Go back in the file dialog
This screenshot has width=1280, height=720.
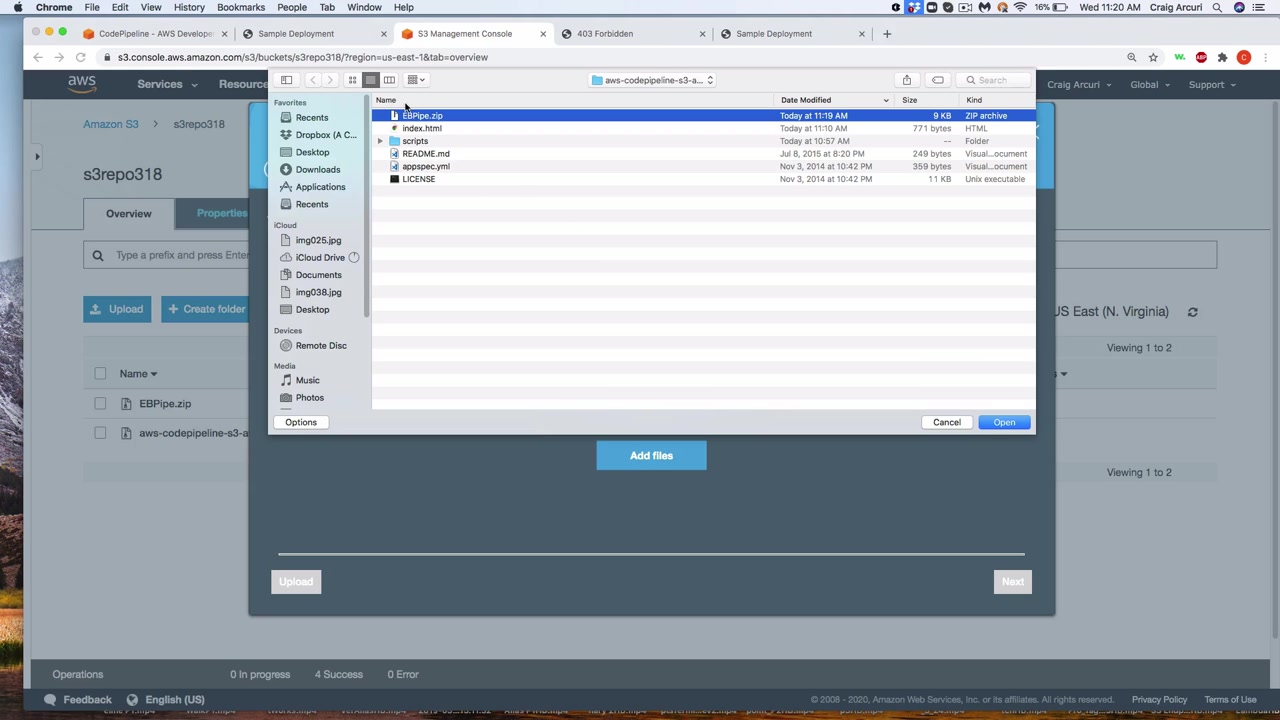(313, 80)
